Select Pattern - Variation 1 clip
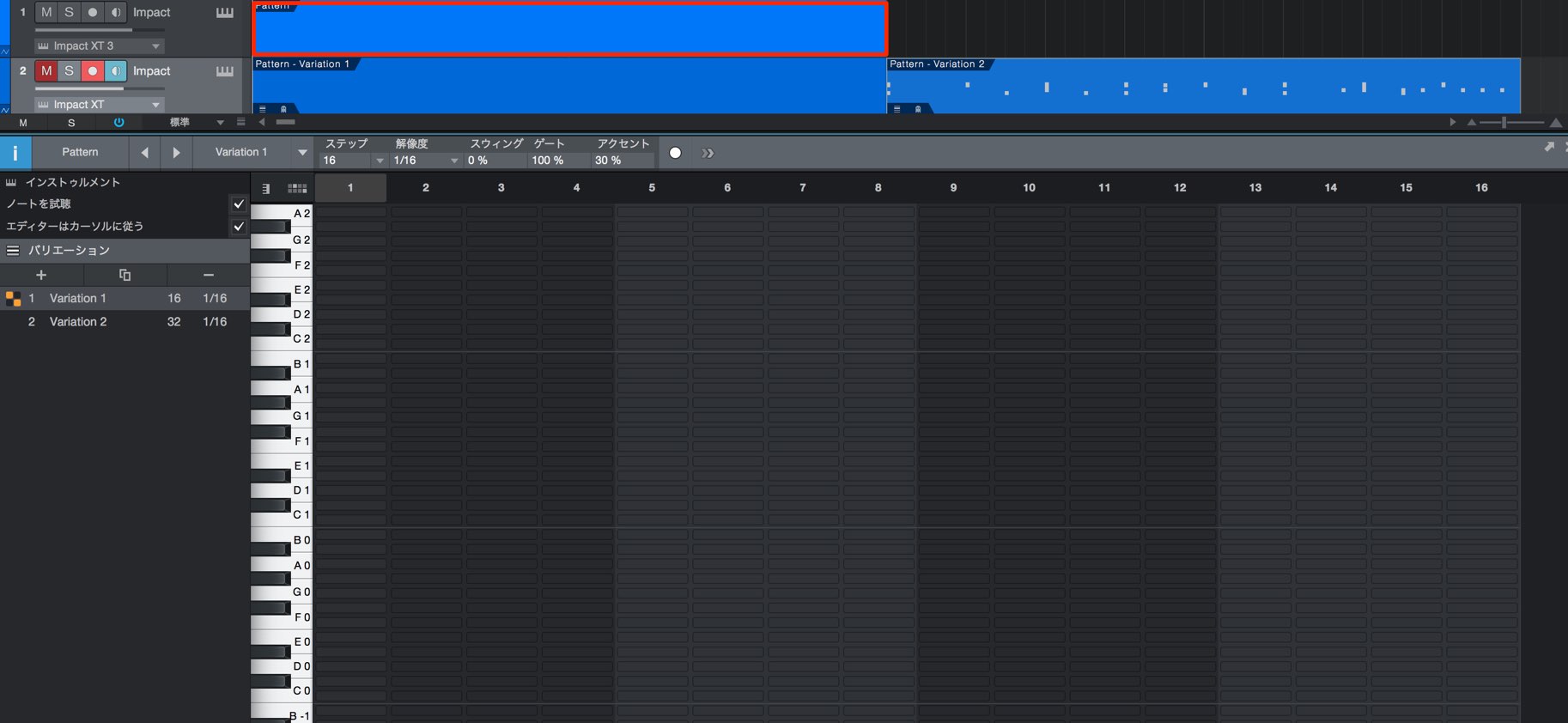1568x723 pixels. (570, 86)
